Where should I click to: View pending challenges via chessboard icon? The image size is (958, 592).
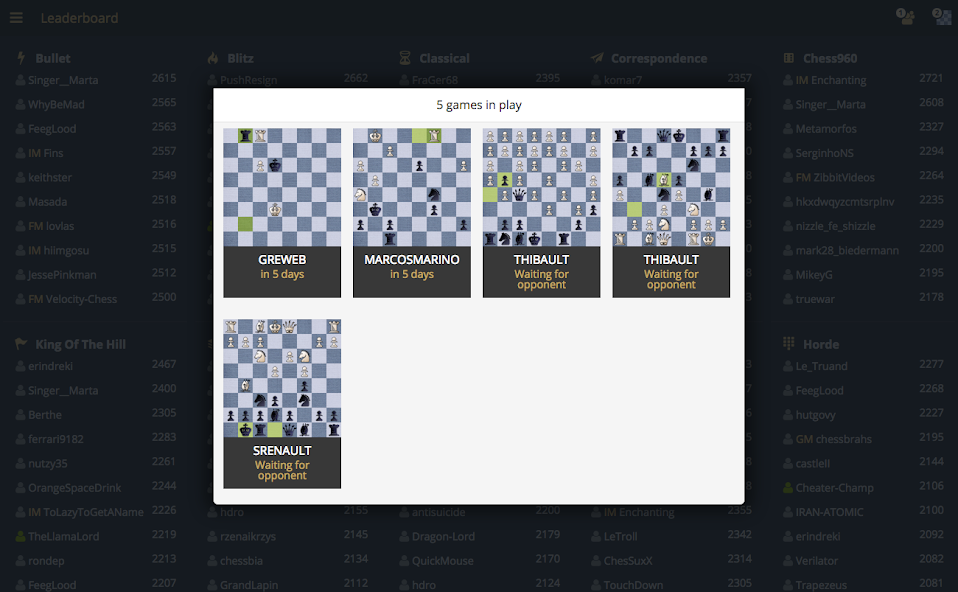pos(941,17)
